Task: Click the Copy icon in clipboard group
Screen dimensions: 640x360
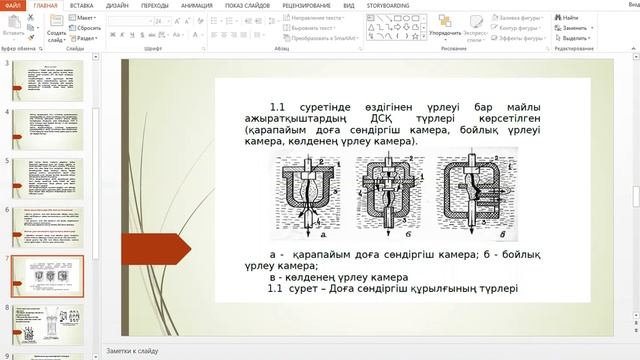Action: 31,28
